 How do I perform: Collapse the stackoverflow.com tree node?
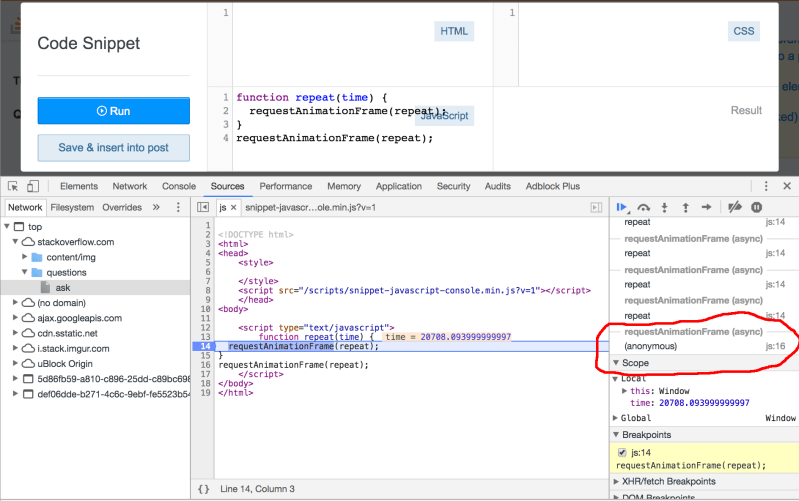15,242
